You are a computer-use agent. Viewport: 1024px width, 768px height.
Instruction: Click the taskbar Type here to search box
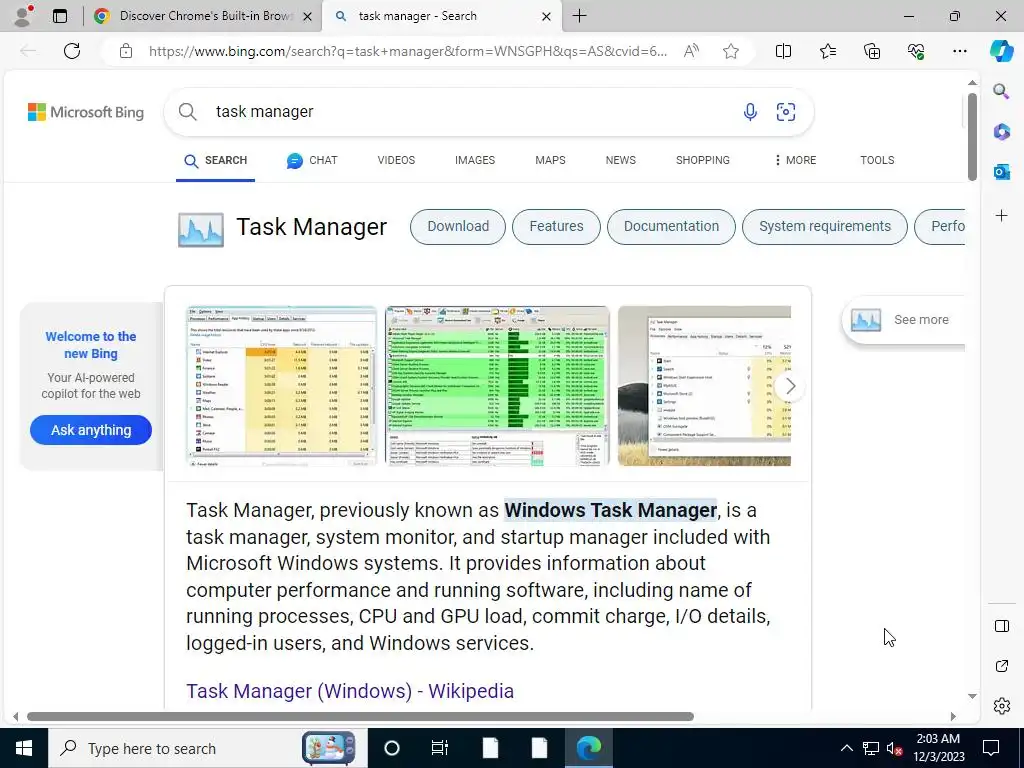coord(208,748)
